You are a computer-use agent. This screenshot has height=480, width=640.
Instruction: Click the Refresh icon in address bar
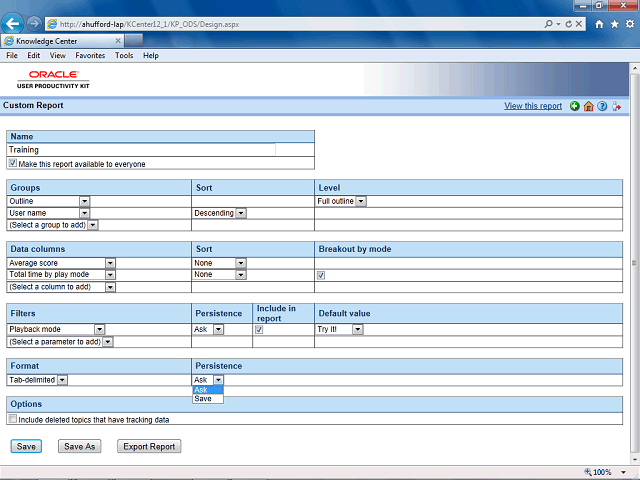(x=569, y=24)
